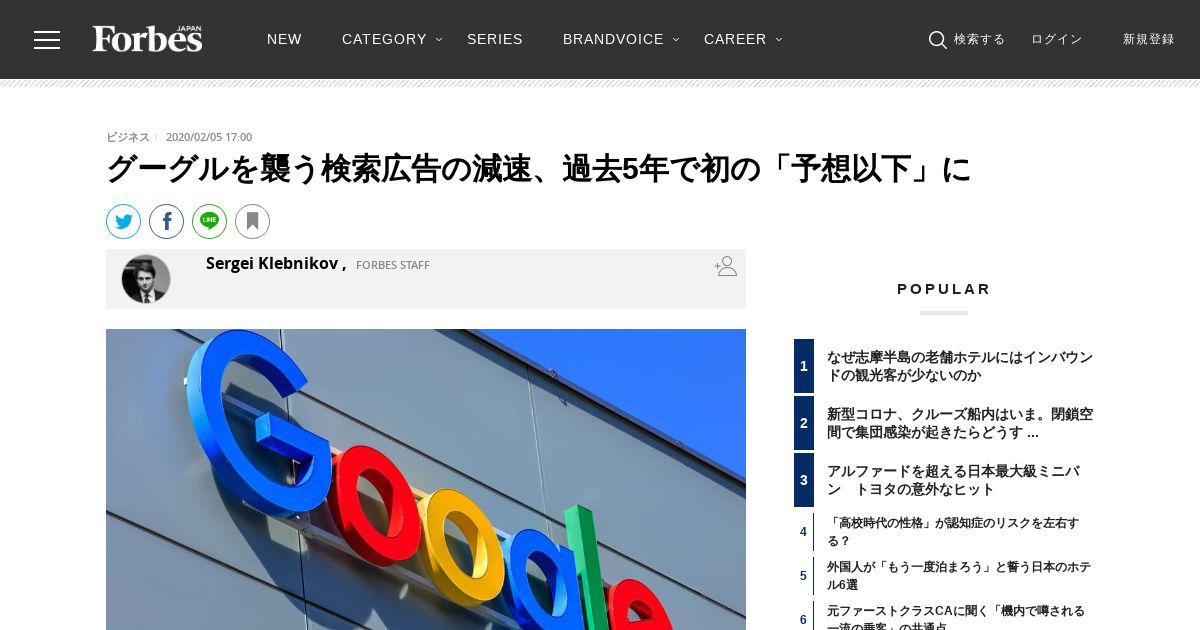Share article via LINE icon
The width and height of the screenshot is (1200, 630).
click(210, 222)
